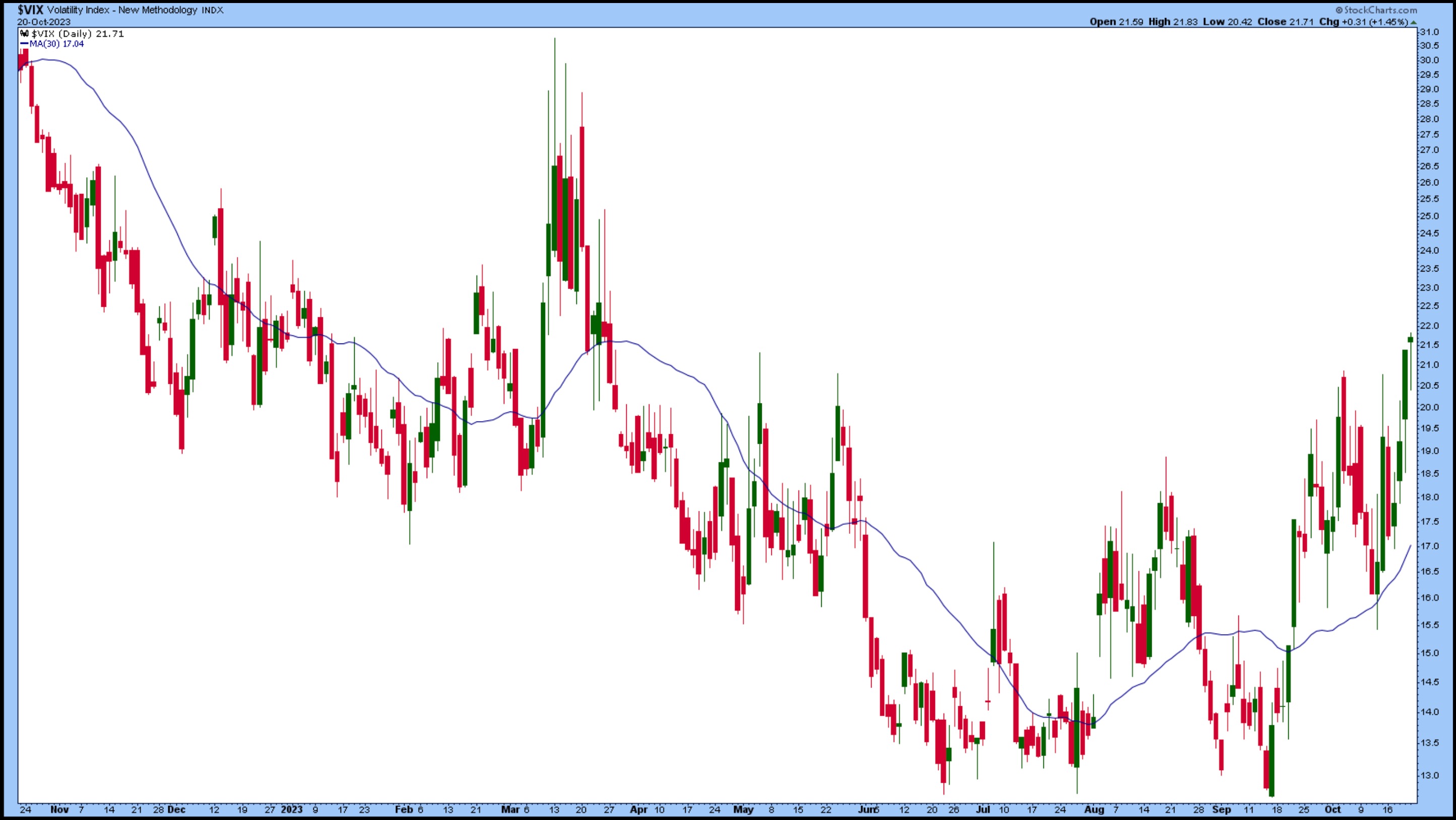Click the green up-arrow next to Chg
This screenshot has width=1456, height=820.
[x=1414, y=23]
